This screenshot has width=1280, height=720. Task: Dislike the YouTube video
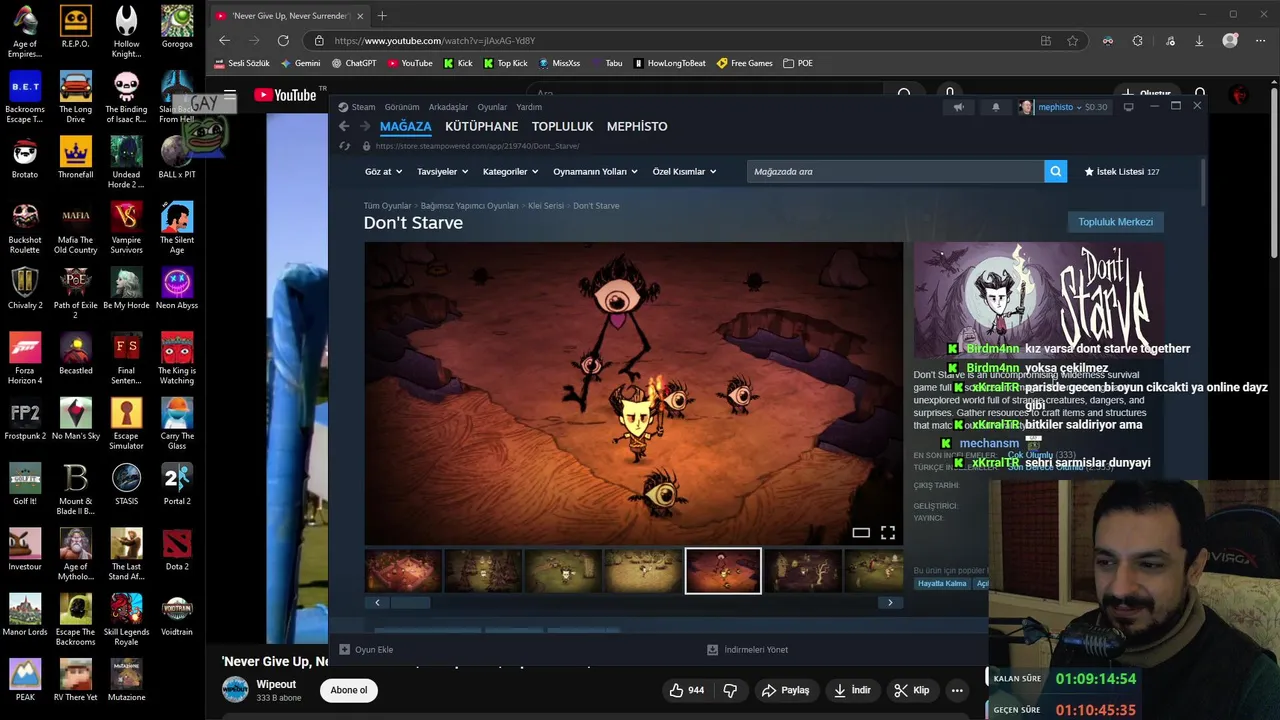click(x=730, y=690)
